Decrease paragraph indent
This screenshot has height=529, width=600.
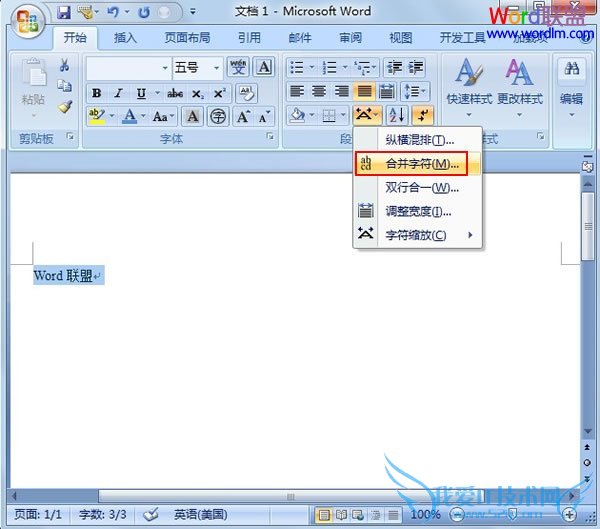pyautogui.click(x=395, y=68)
